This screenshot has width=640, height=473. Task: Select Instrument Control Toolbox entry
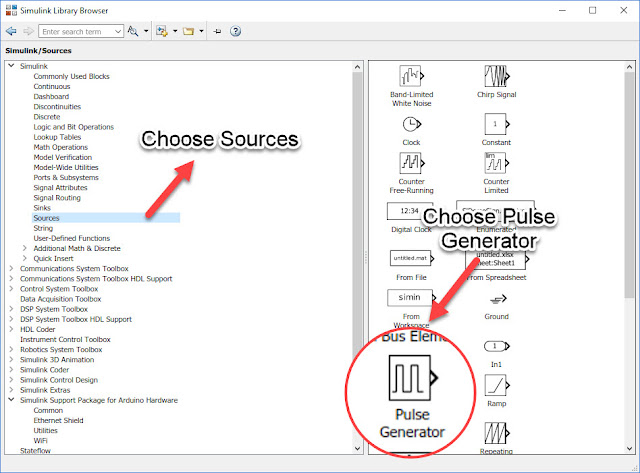(65, 339)
